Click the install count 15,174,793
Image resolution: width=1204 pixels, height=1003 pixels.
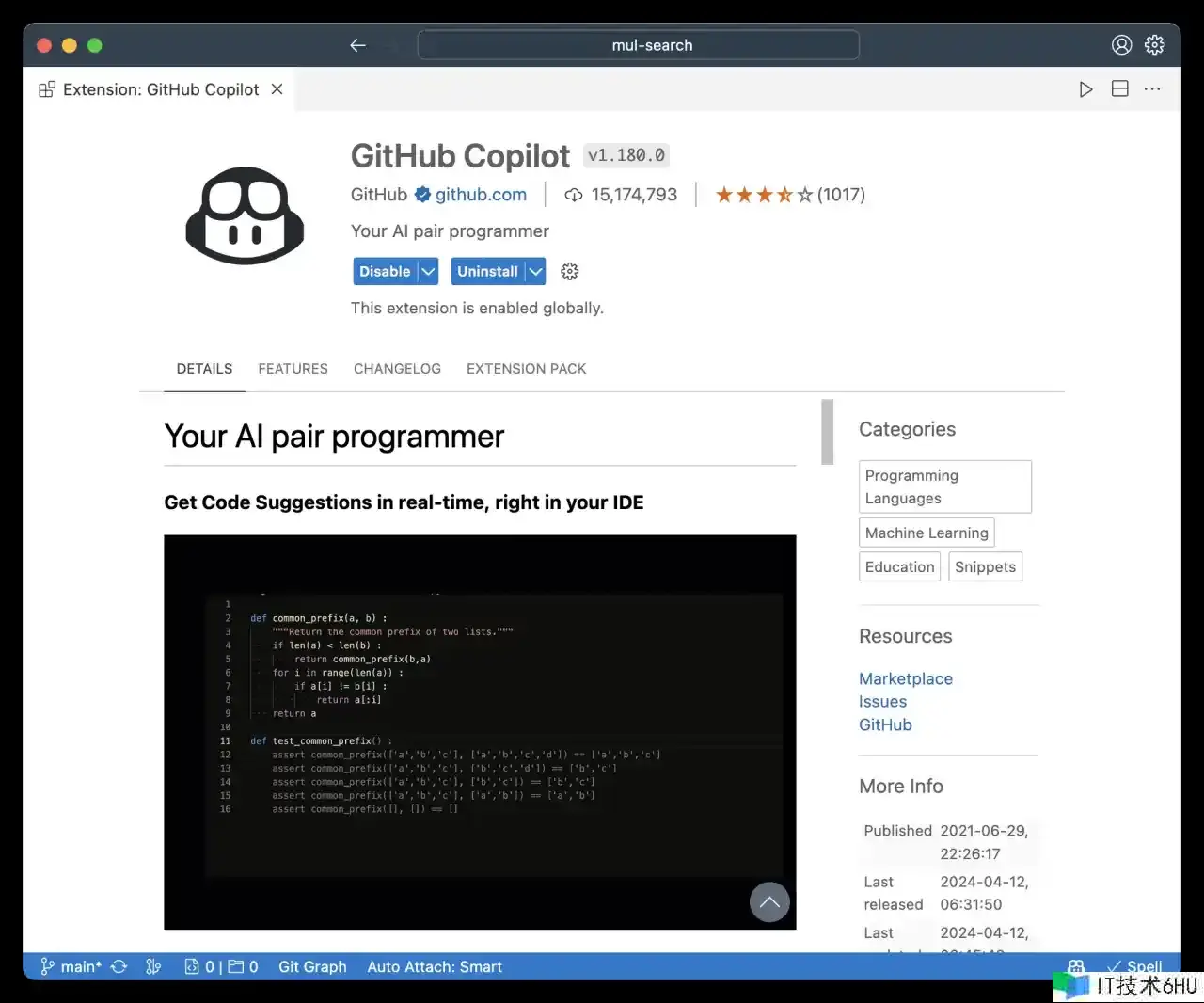[634, 195]
